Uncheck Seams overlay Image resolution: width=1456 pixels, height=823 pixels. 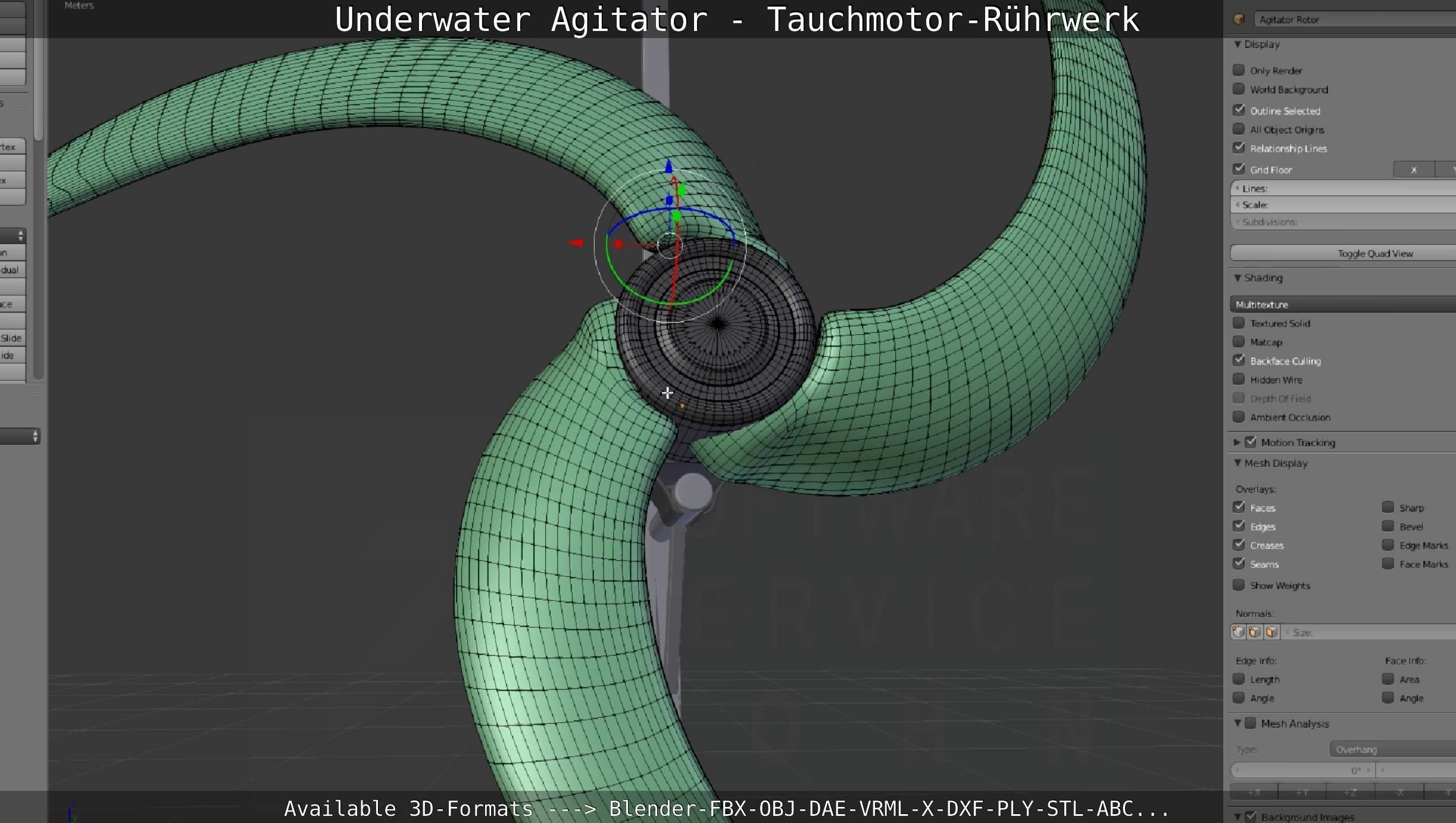1239,564
